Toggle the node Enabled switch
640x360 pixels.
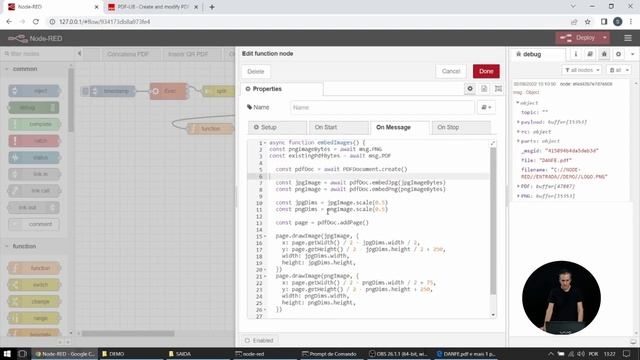point(259,340)
